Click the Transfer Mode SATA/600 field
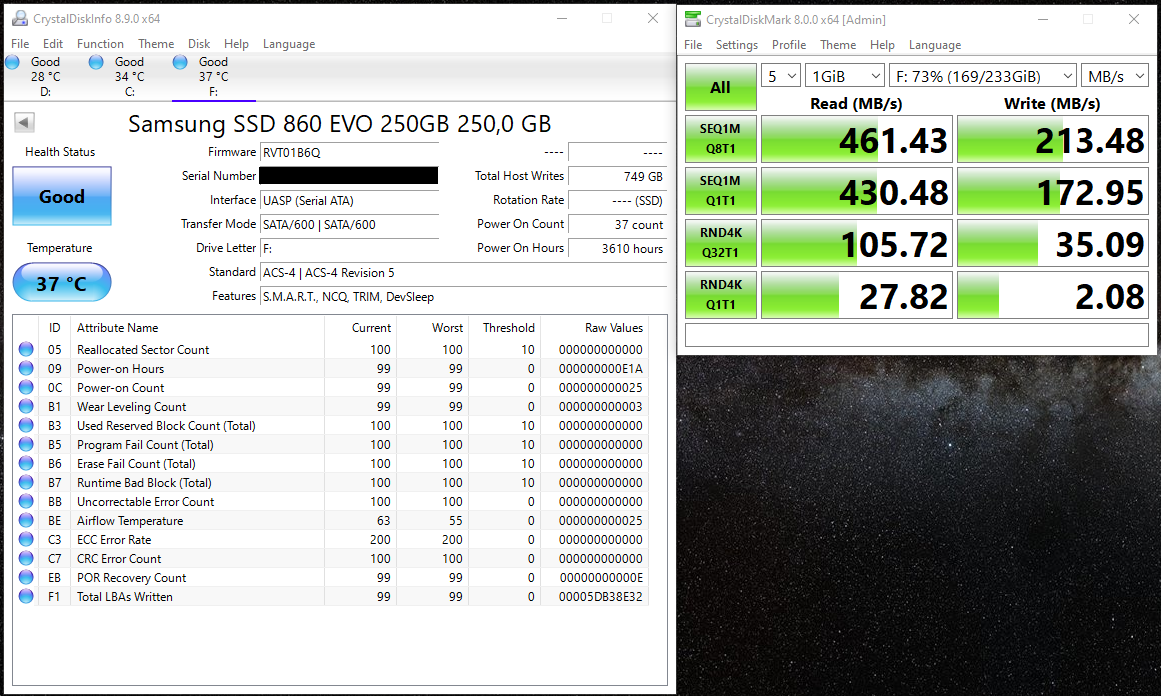This screenshot has height=696, width=1161. pos(349,224)
